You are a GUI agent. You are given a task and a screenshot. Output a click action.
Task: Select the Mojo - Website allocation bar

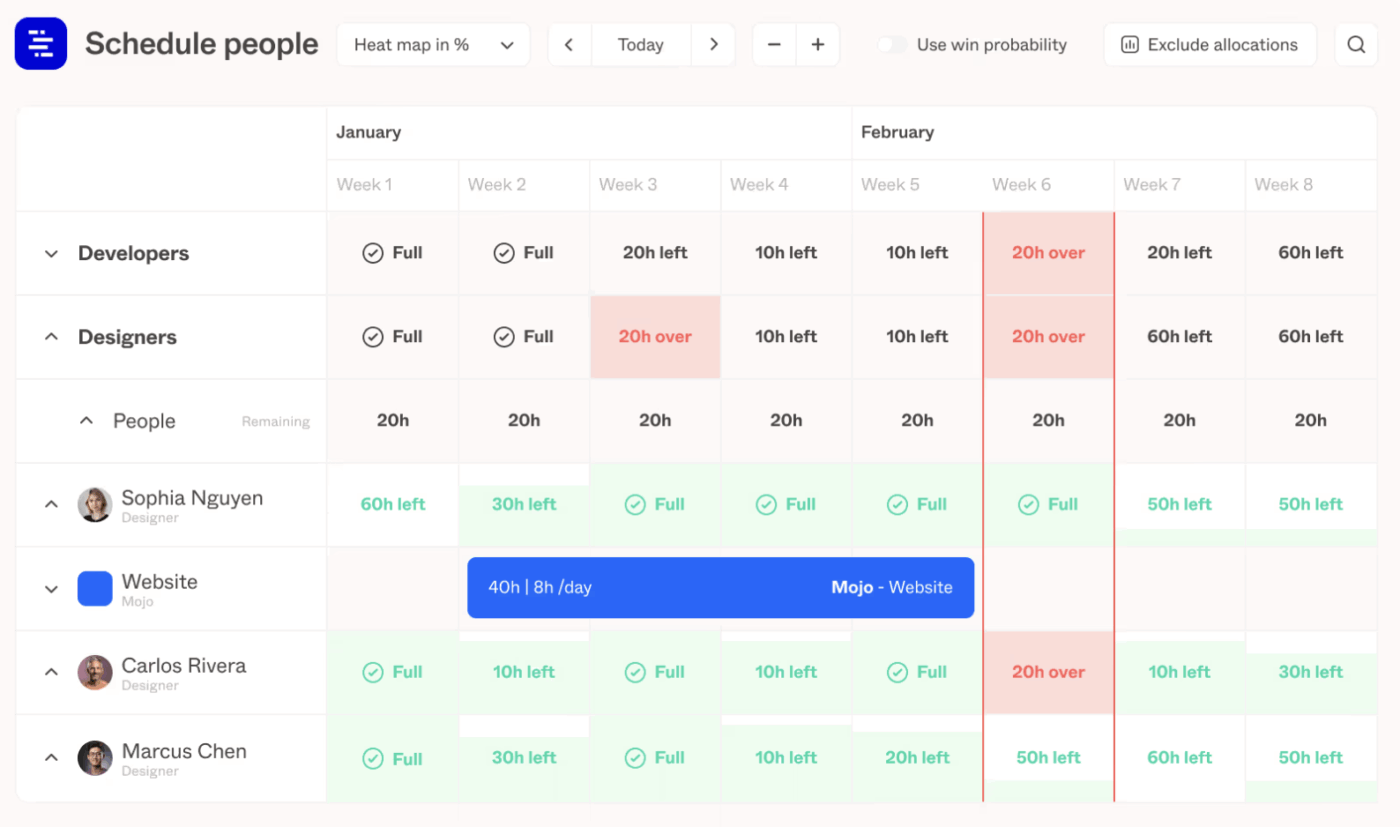click(x=720, y=588)
